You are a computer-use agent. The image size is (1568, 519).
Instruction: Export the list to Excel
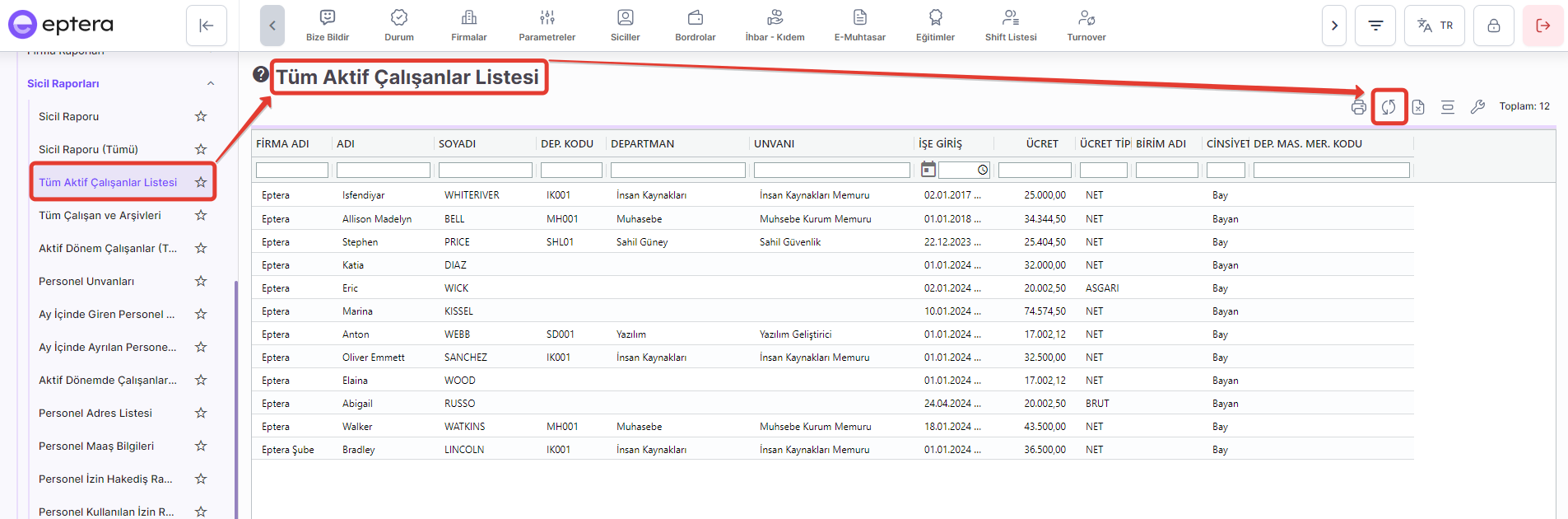[x=1418, y=107]
